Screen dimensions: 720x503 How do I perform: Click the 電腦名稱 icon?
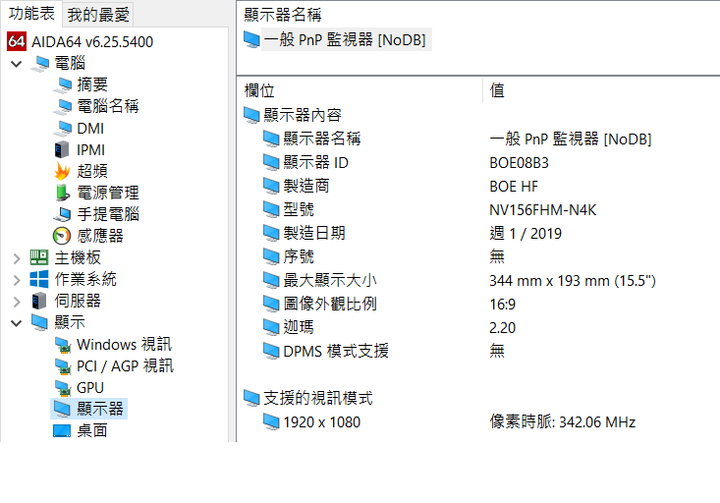pos(62,106)
